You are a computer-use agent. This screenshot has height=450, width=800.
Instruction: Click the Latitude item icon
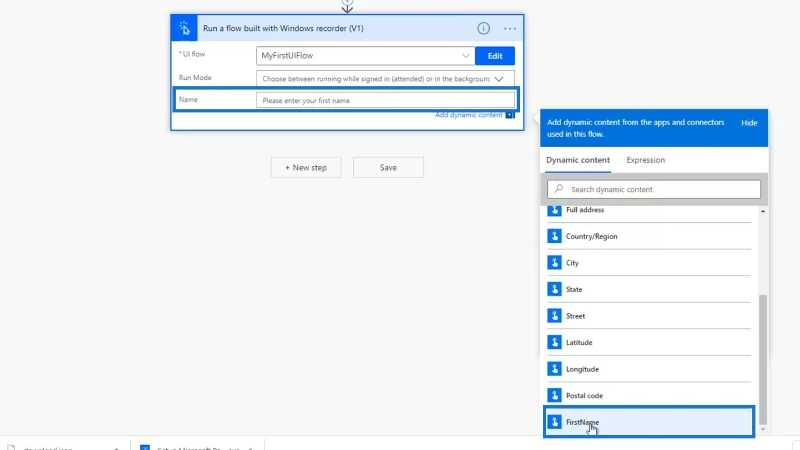[x=554, y=342]
